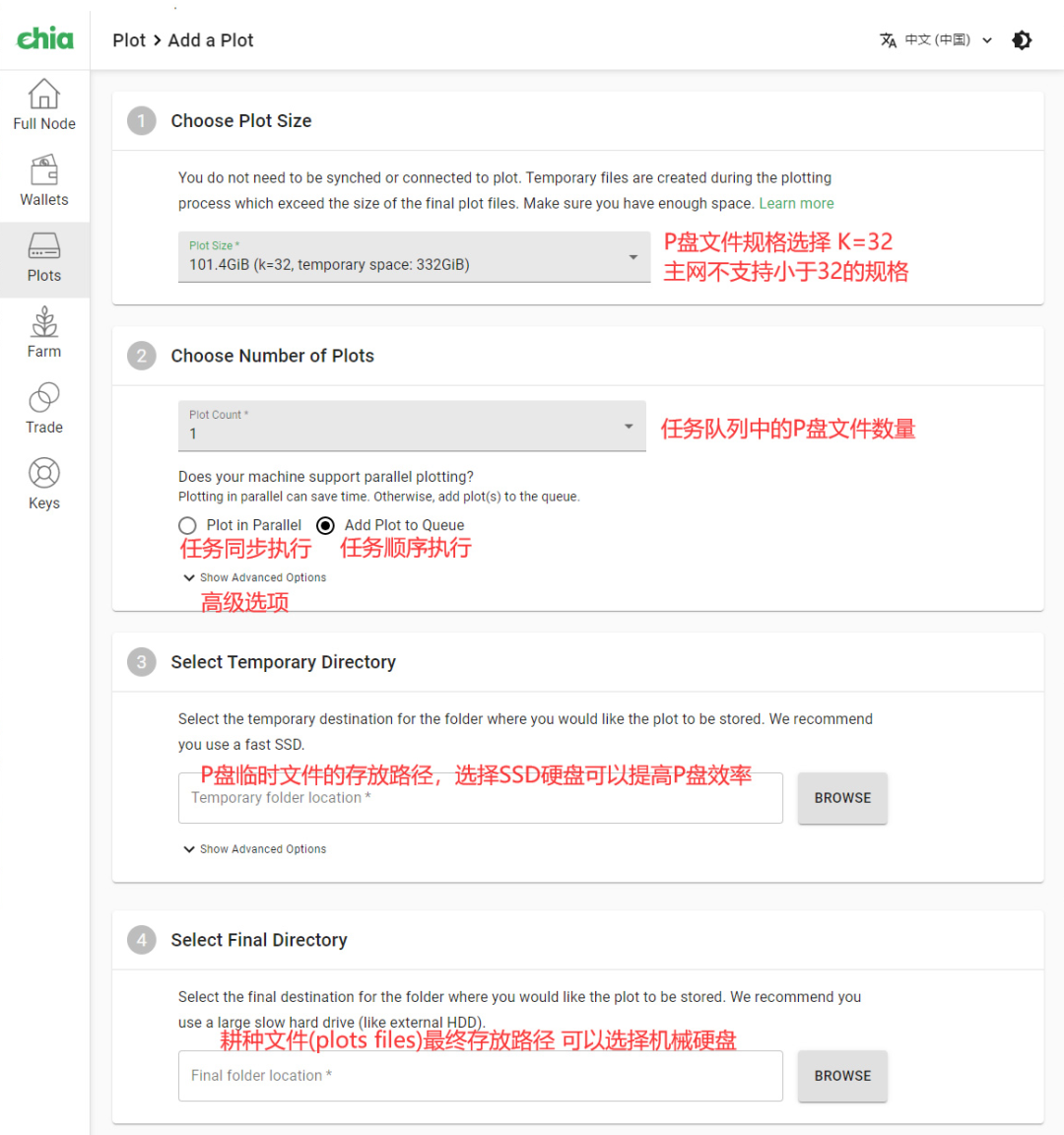Viewport: 1064px width, 1135px height.
Task: Select the Plots drive icon
Action: [x=44, y=246]
